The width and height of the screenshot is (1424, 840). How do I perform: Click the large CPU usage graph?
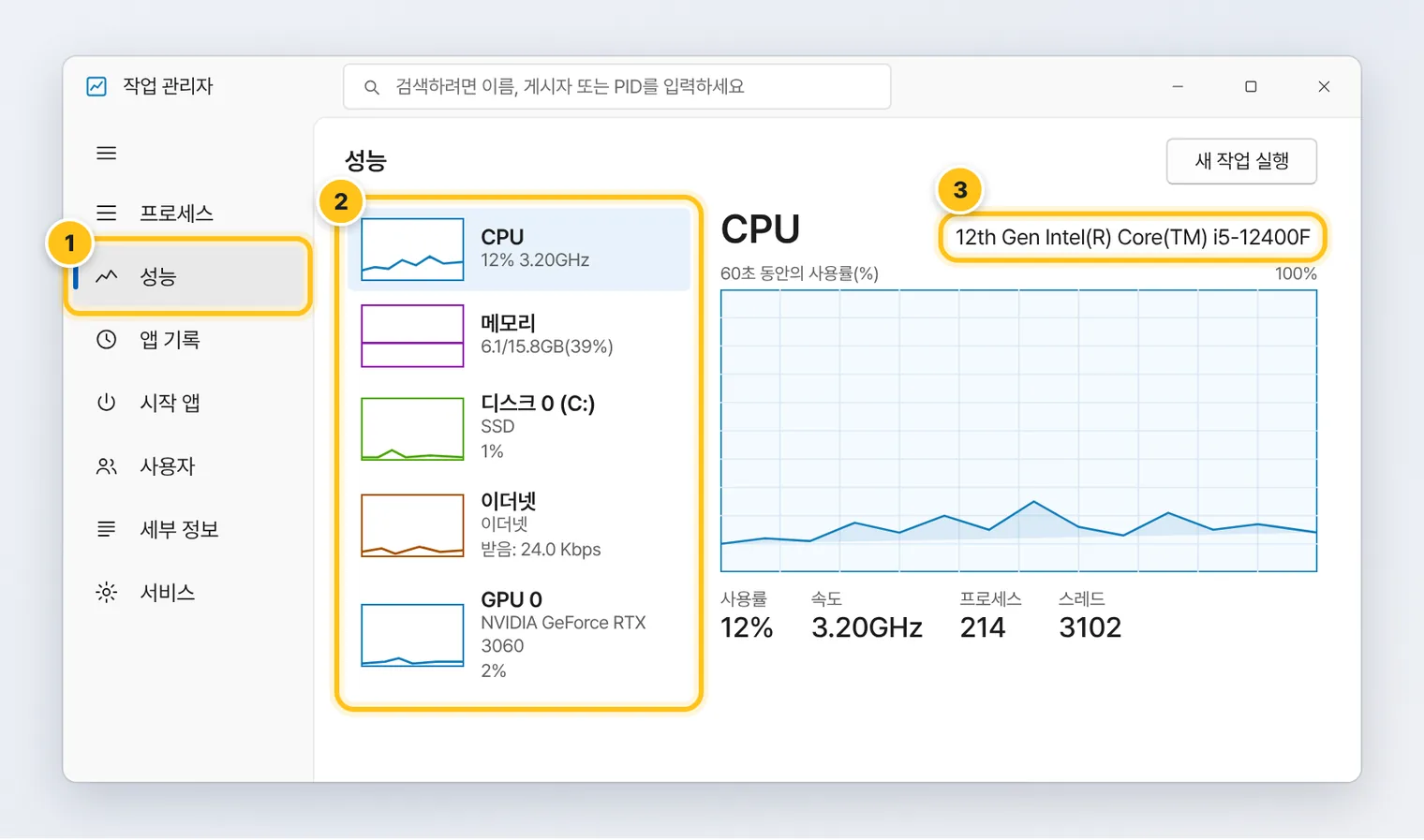tap(1018, 431)
